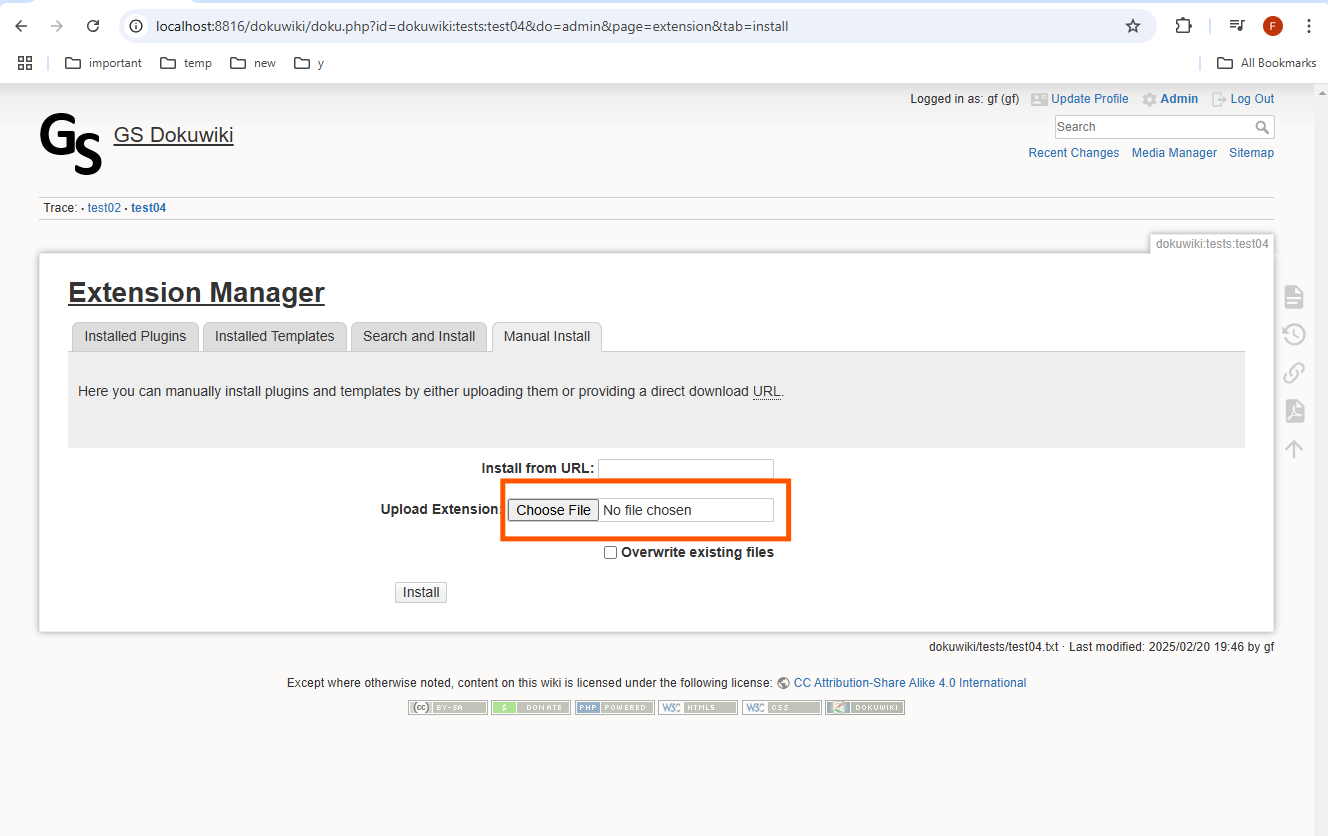Jump back to top arrow icon in the sidebar
Image resolution: width=1328 pixels, height=836 pixels.
[x=1294, y=449]
